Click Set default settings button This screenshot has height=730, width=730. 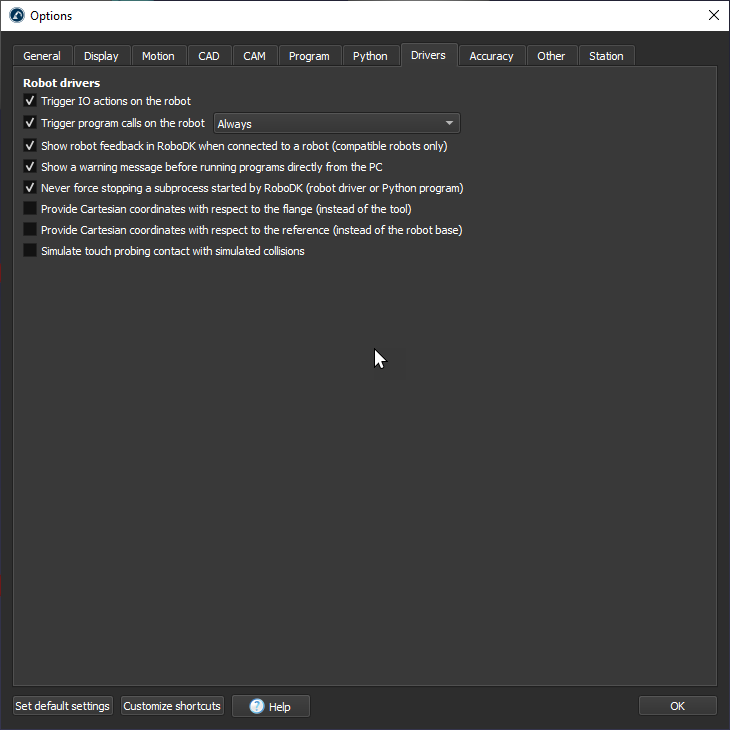click(62, 706)
